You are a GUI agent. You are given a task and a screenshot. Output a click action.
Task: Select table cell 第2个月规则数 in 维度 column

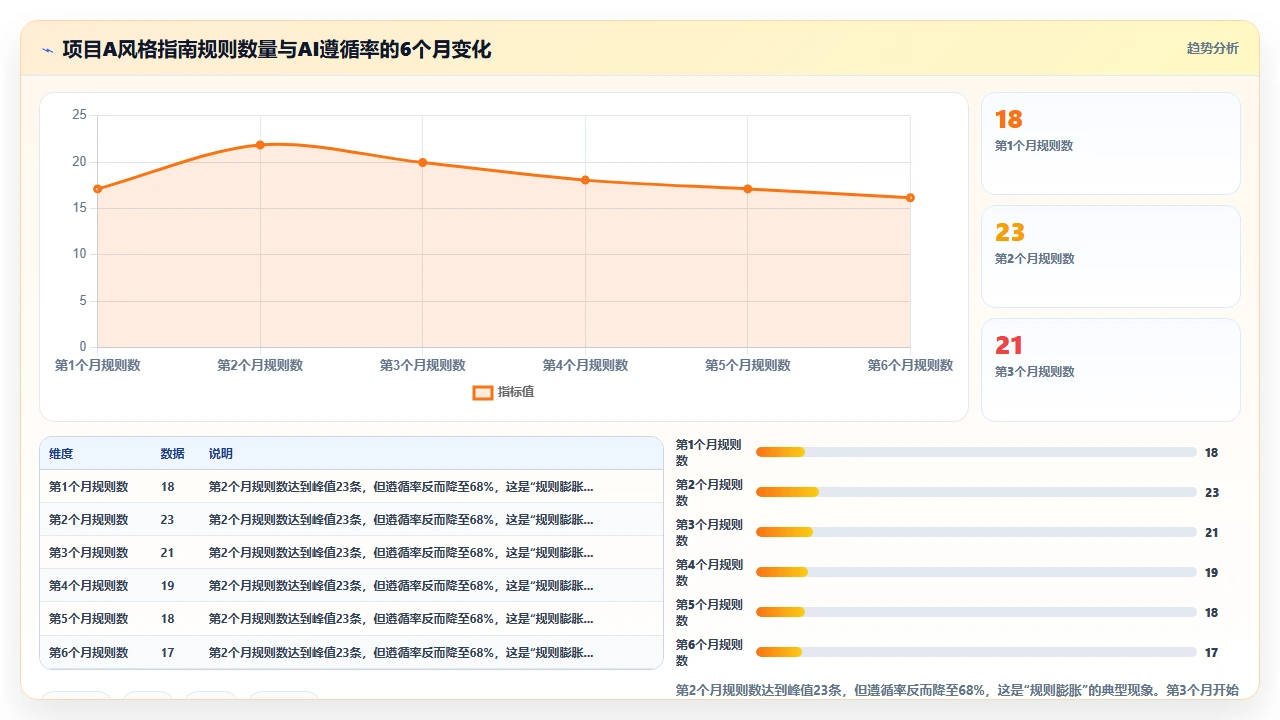coord(88,520)
